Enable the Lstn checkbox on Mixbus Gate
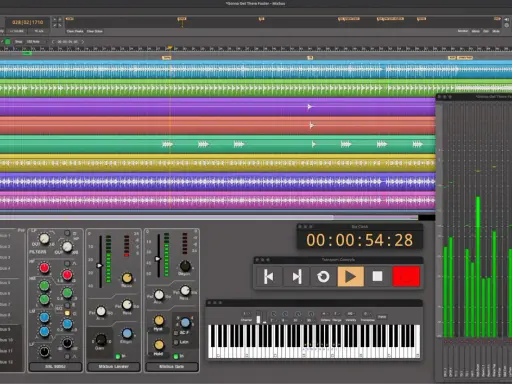Screen dimensions: 512x384 (x=176, y=342)
